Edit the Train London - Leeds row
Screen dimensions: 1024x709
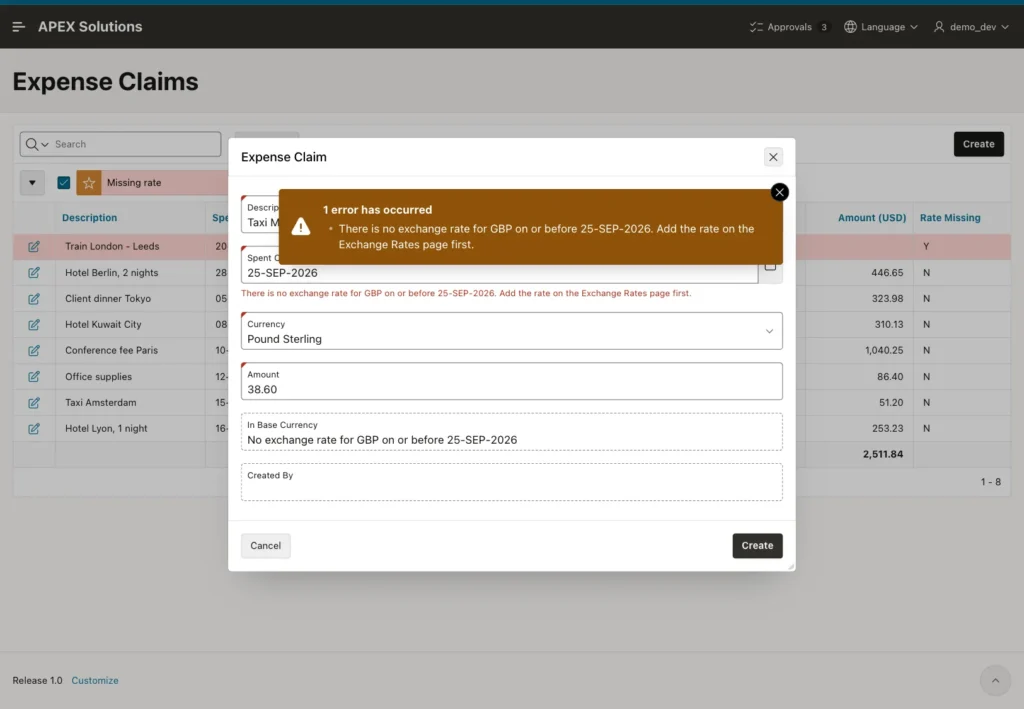click(x=34, y=247)
